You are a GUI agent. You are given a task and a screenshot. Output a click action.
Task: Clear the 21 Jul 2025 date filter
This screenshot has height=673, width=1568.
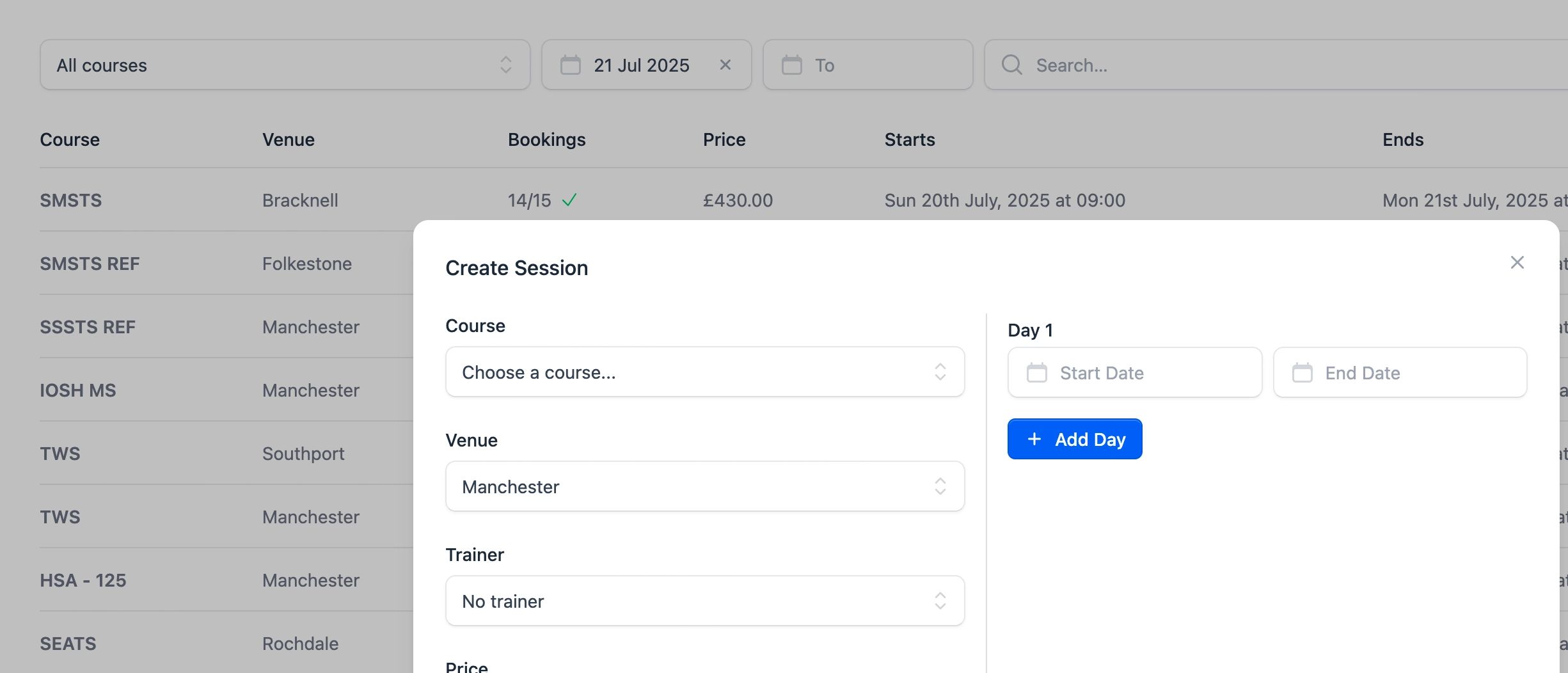[x=725, y=65]
